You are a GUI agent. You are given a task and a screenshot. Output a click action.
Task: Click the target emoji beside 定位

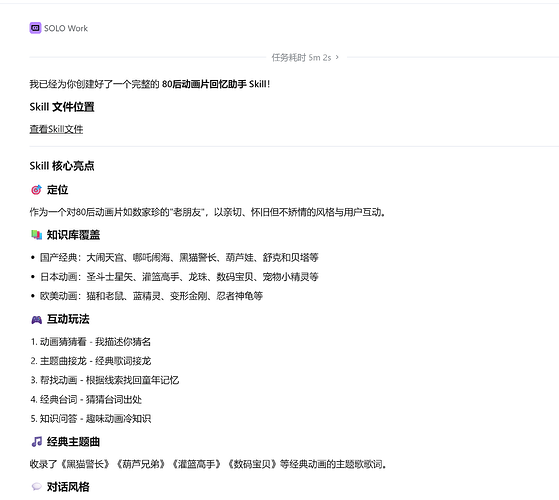[x=36, y=190]
